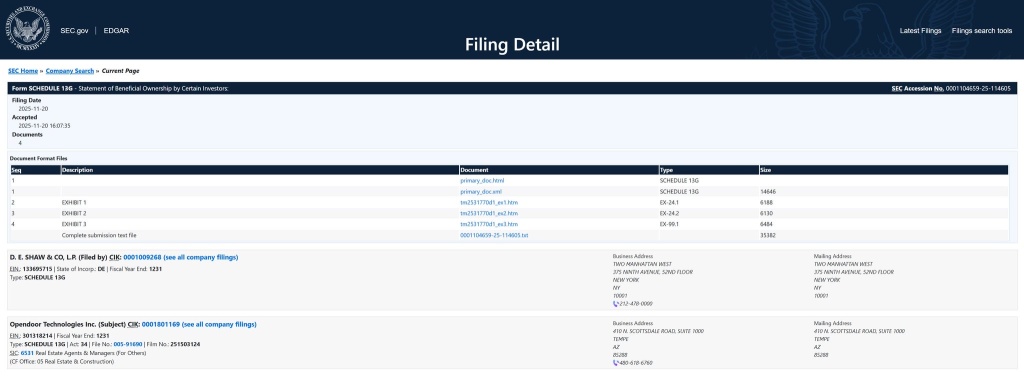Select size value 14646
The height and width of the screenshot is (384, 1024).
tap(768, 192)
